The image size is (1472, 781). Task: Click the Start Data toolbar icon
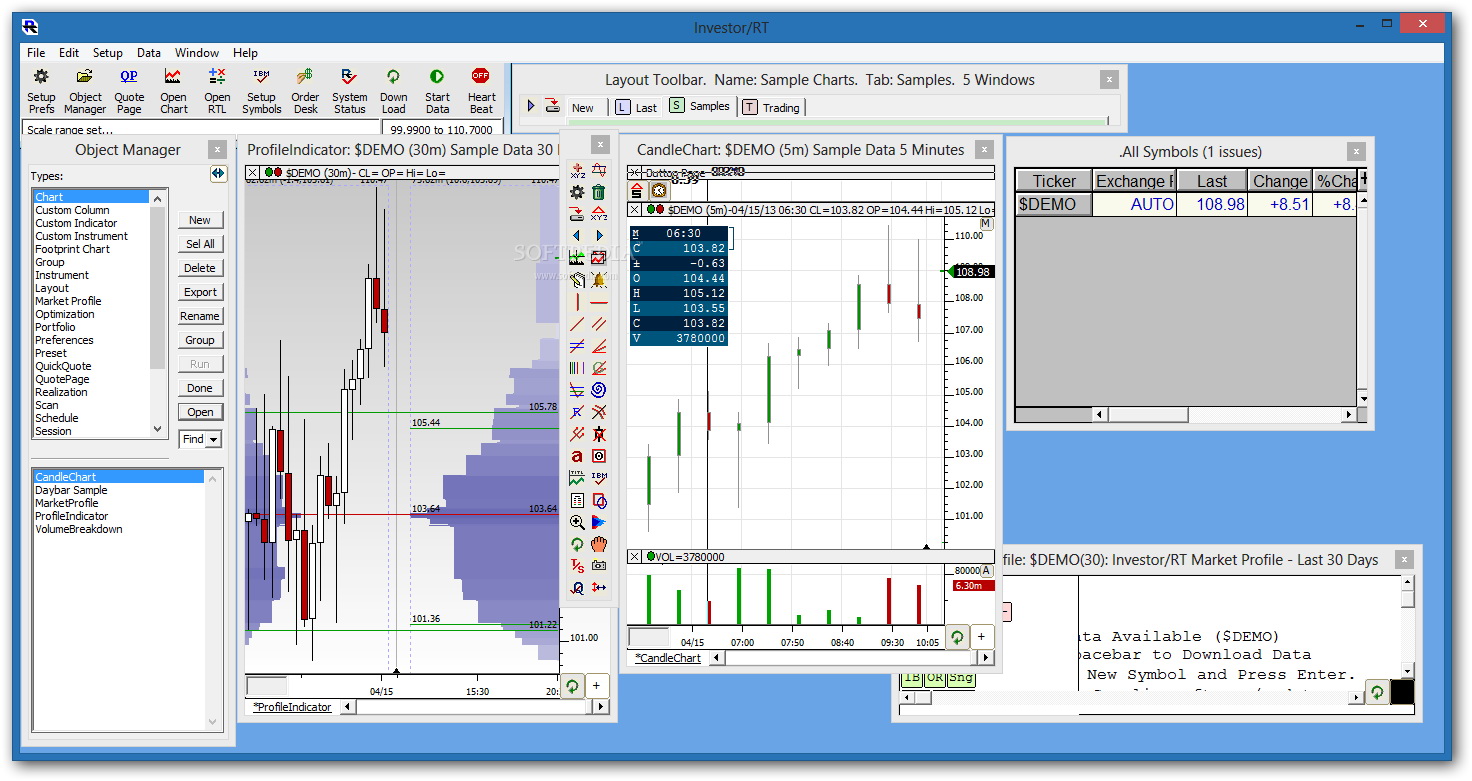(437, 90)
